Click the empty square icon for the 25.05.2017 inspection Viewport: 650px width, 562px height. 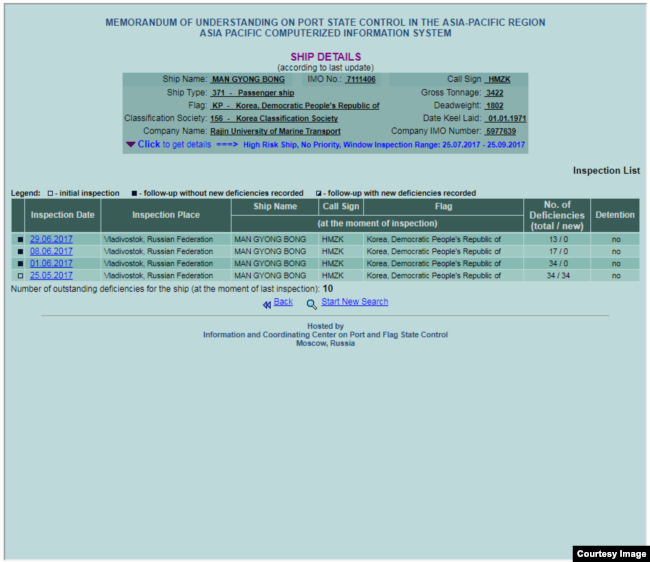coord(19,276)
